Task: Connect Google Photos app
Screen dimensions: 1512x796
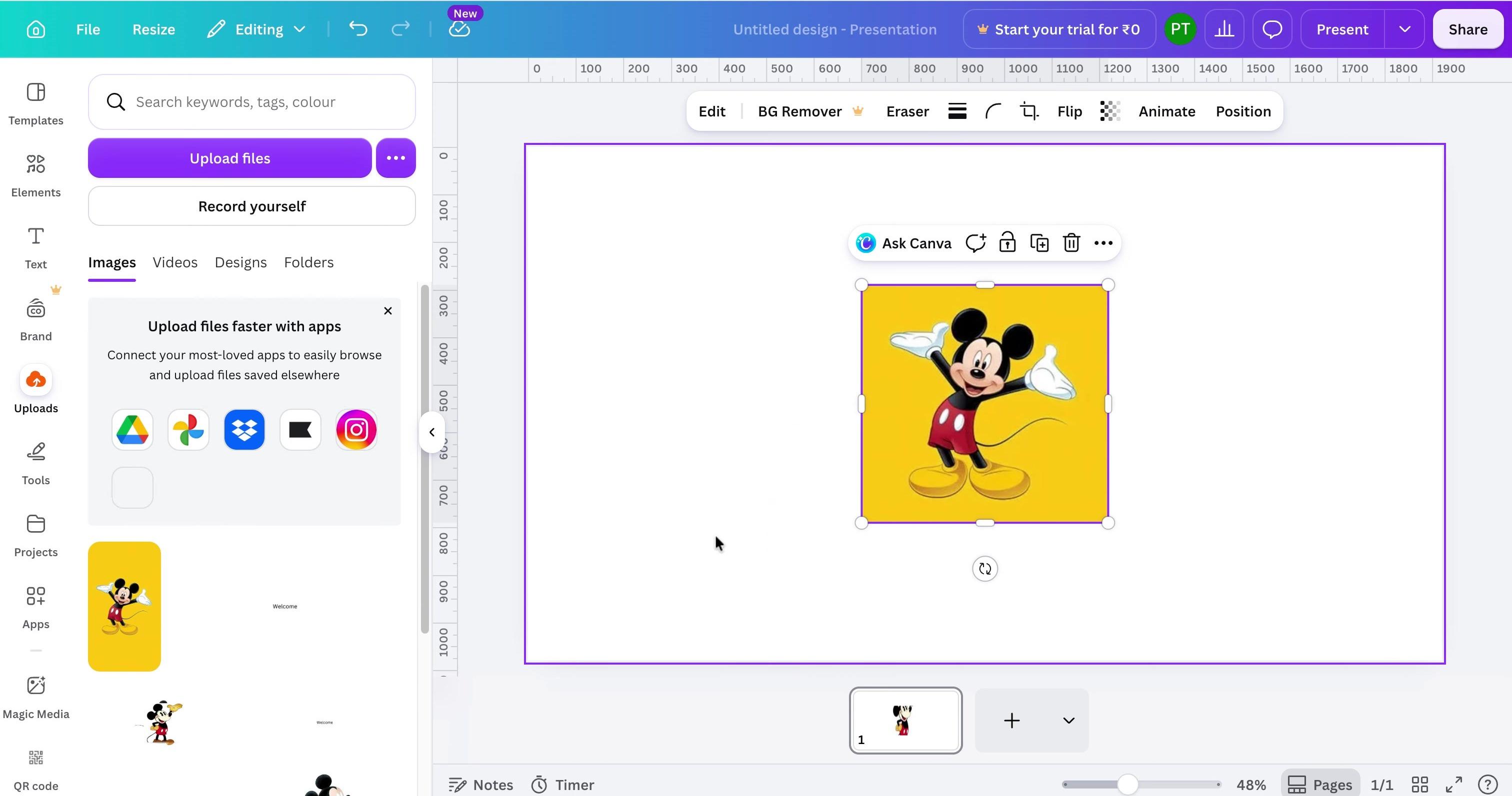Action: [188, 430]
